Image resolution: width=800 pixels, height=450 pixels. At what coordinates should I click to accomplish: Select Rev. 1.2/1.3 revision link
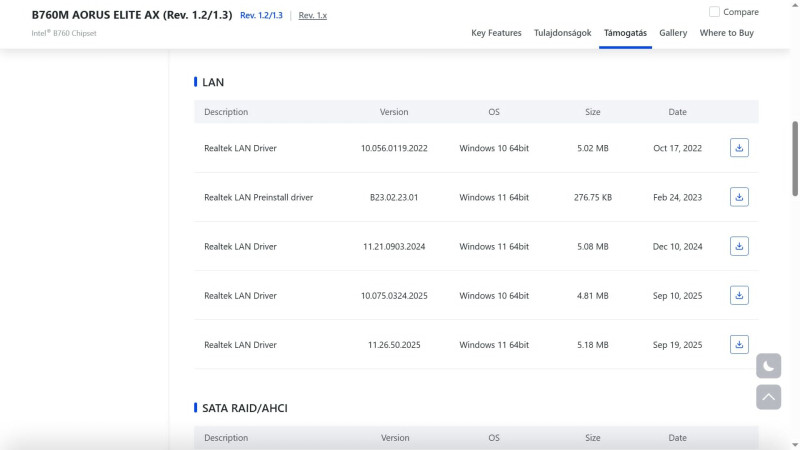261,16
